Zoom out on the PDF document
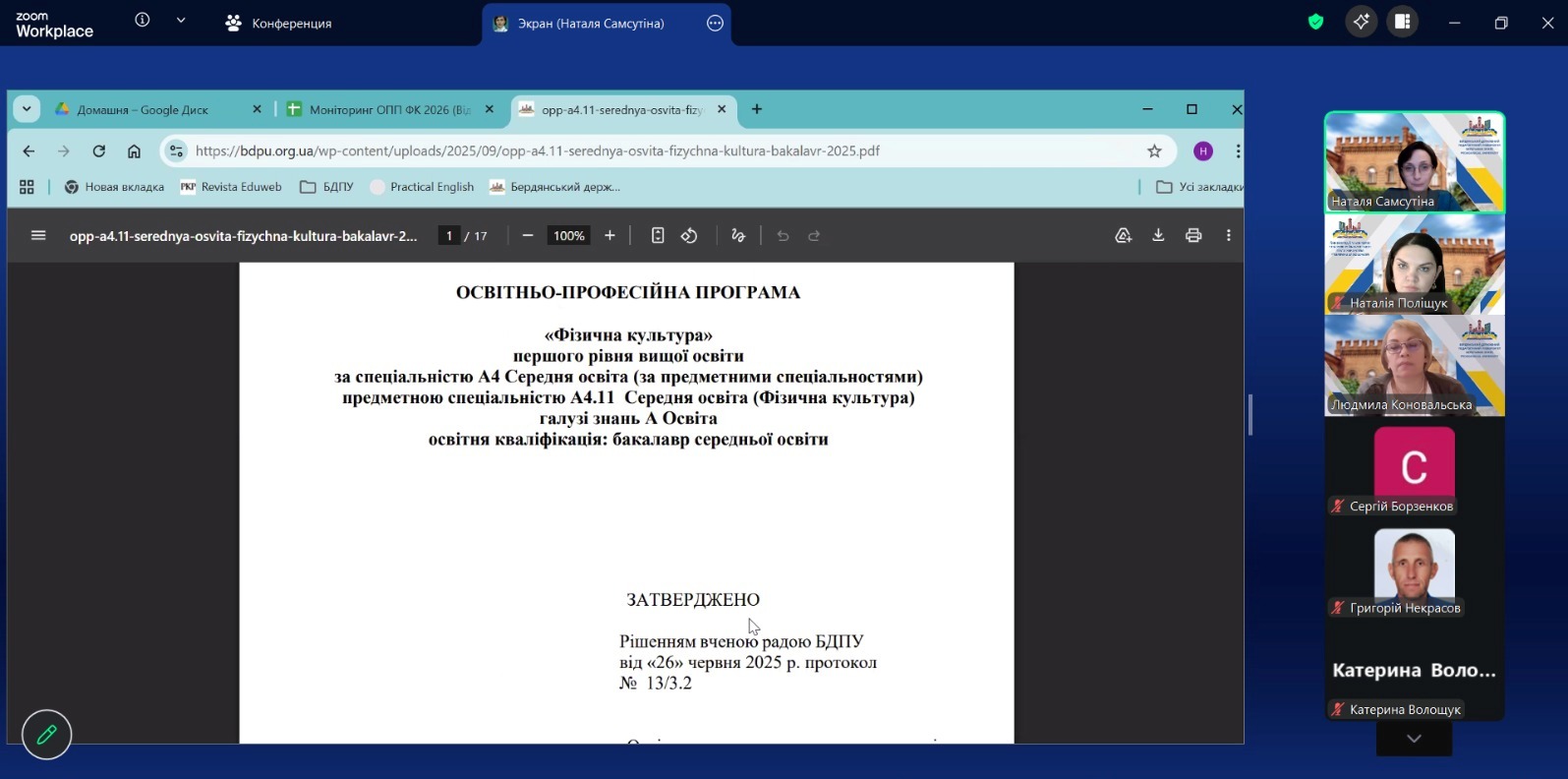 528,235
